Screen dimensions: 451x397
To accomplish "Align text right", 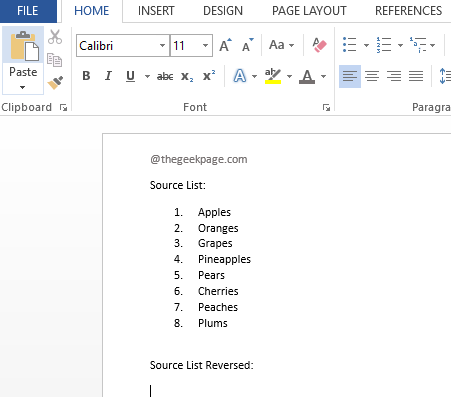I will pyautogui.click(x=394, y=76).
